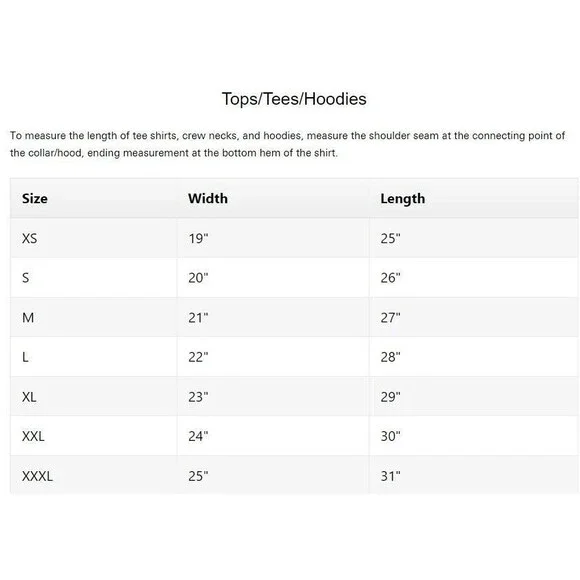Click the L size row label

click(x=25, y=357)
